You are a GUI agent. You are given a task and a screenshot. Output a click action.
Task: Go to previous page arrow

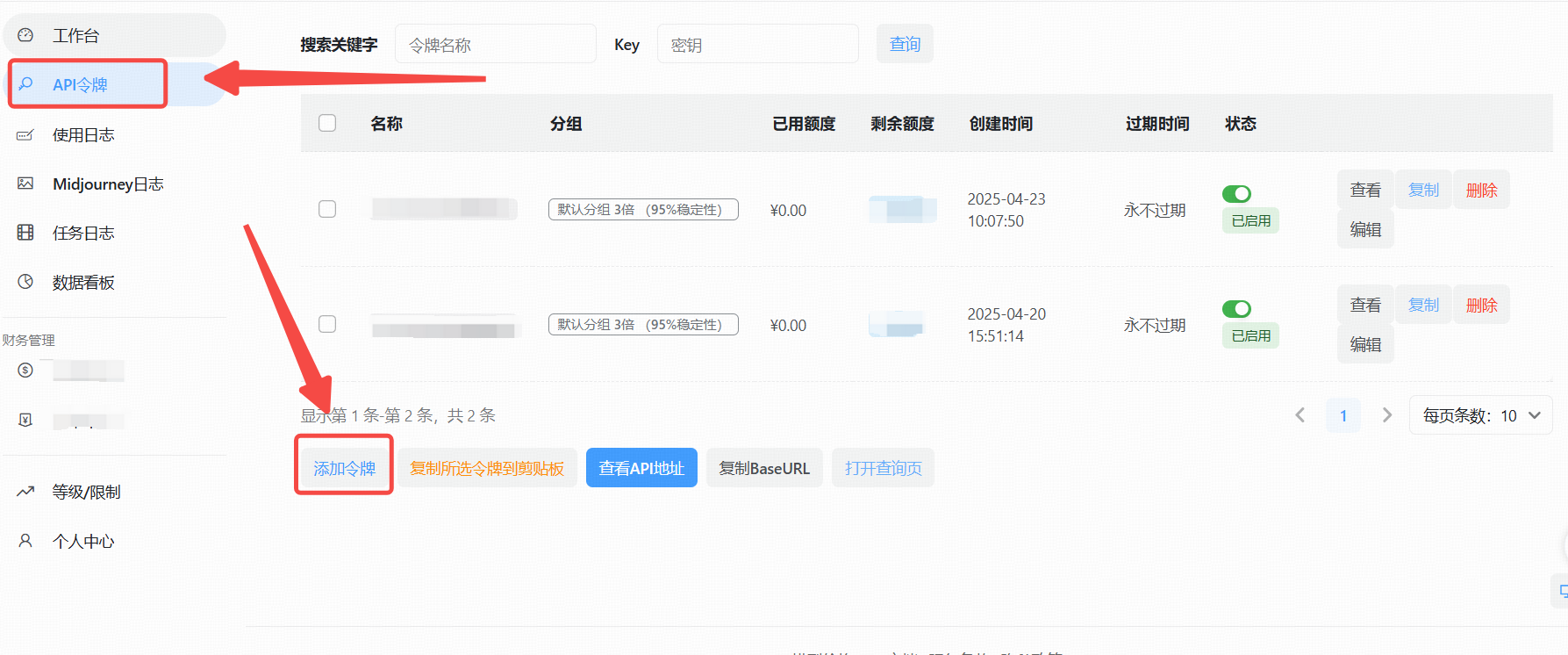[1300, 415]
